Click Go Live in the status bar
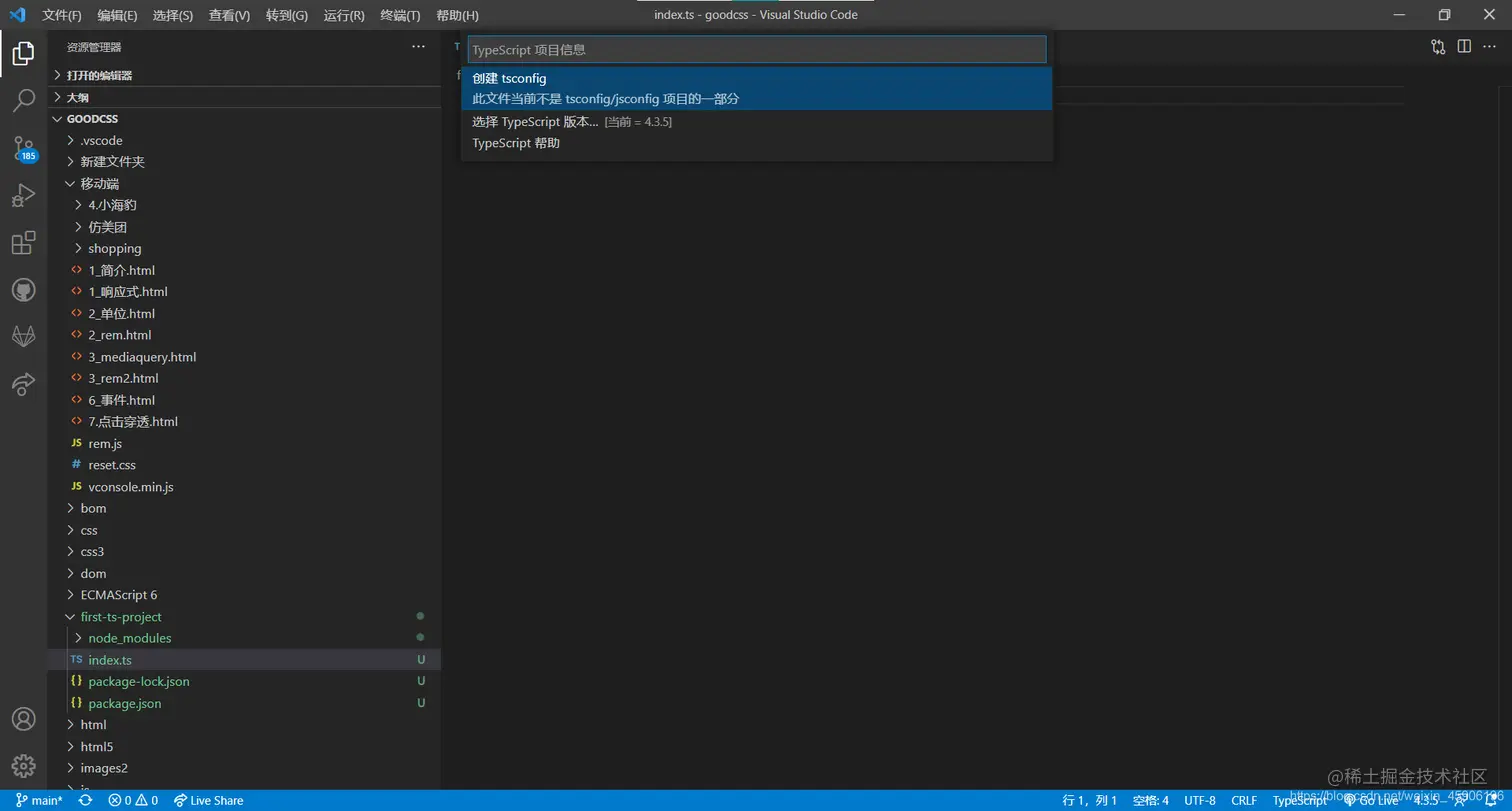Viewport: 1512px width, 811px height. pos(1371,800)
